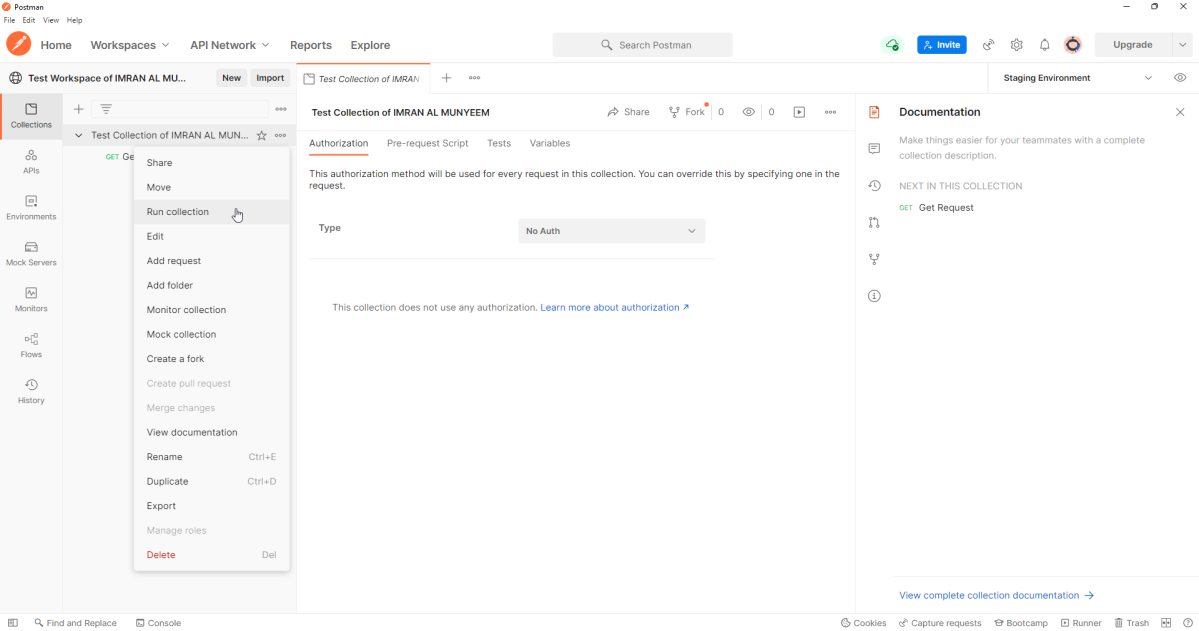This screenshot has width=1199, height=631.
Task: Select Run collection from the context menu
Action: click(x=212, y=212)
